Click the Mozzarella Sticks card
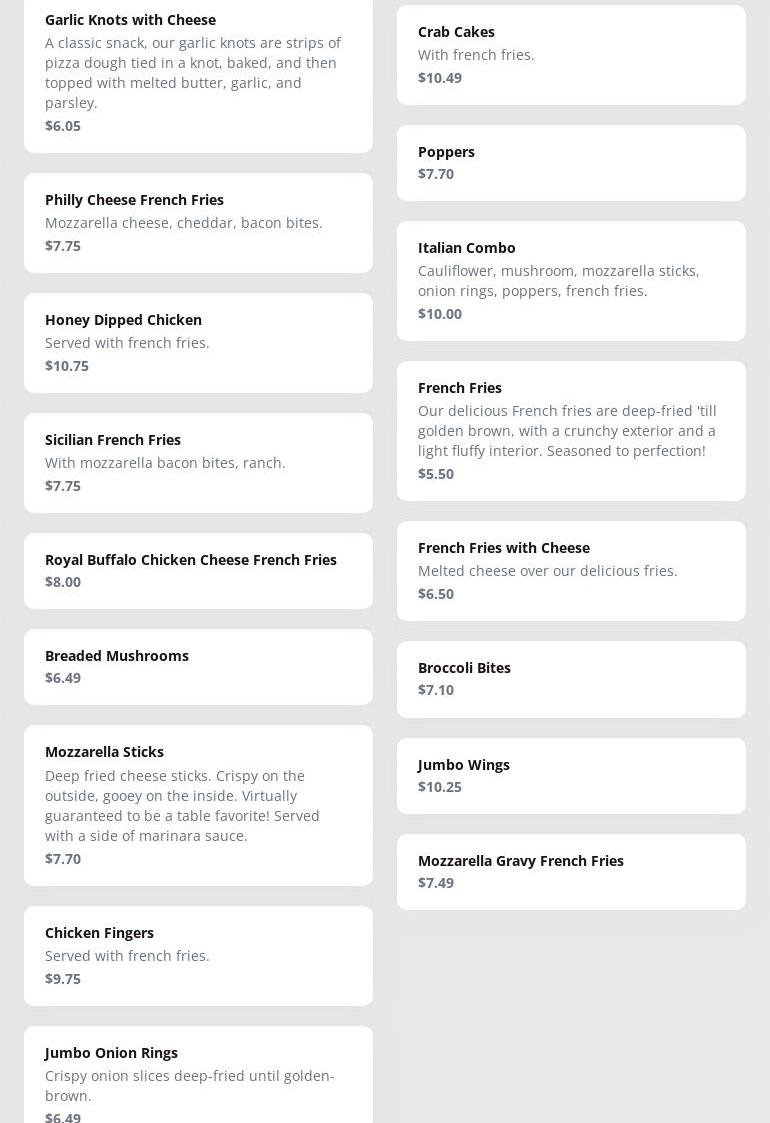Viewport: 770px width, 1123px height. click(198, 804)
